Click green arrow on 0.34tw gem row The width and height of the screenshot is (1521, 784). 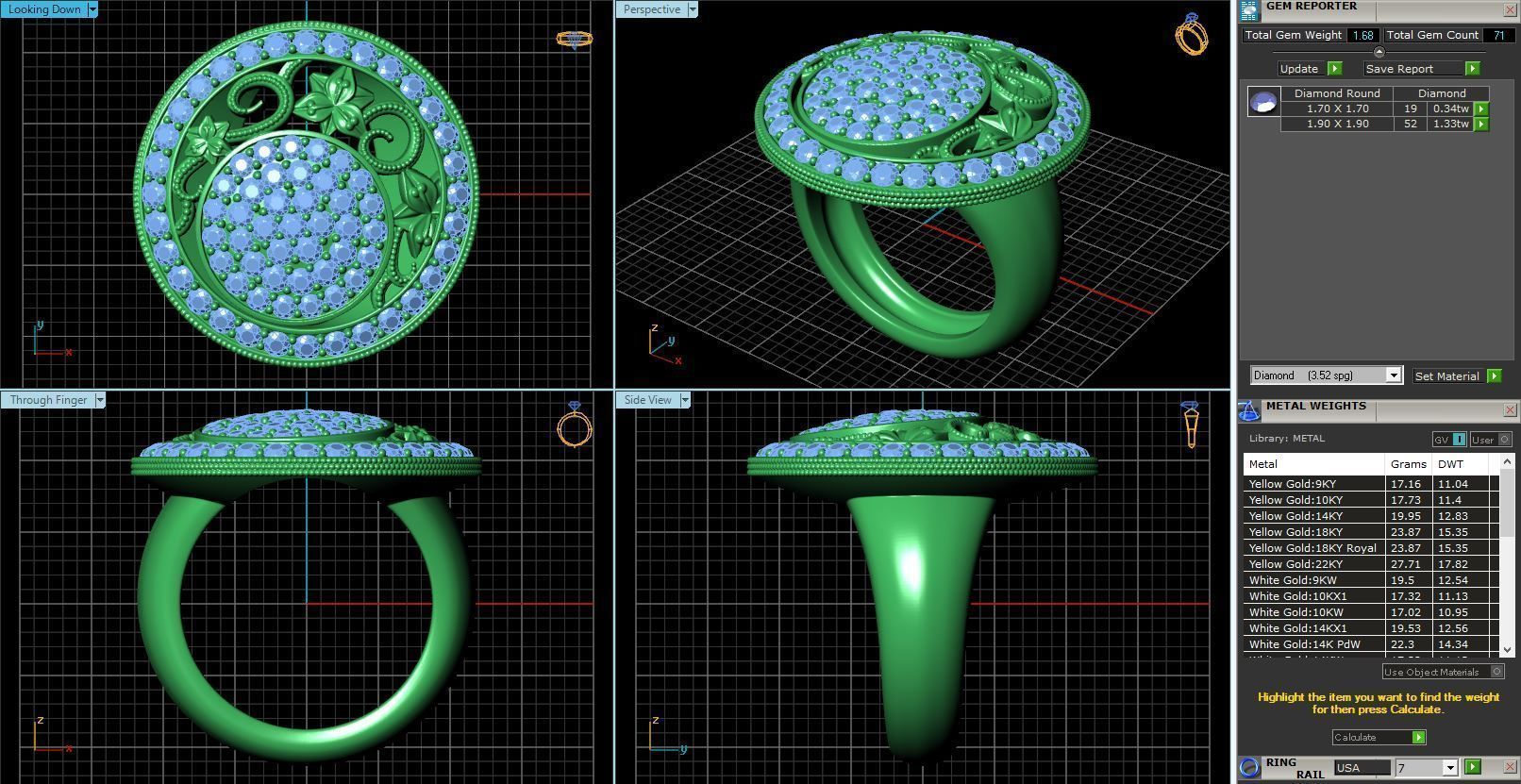pos(1481,109)
